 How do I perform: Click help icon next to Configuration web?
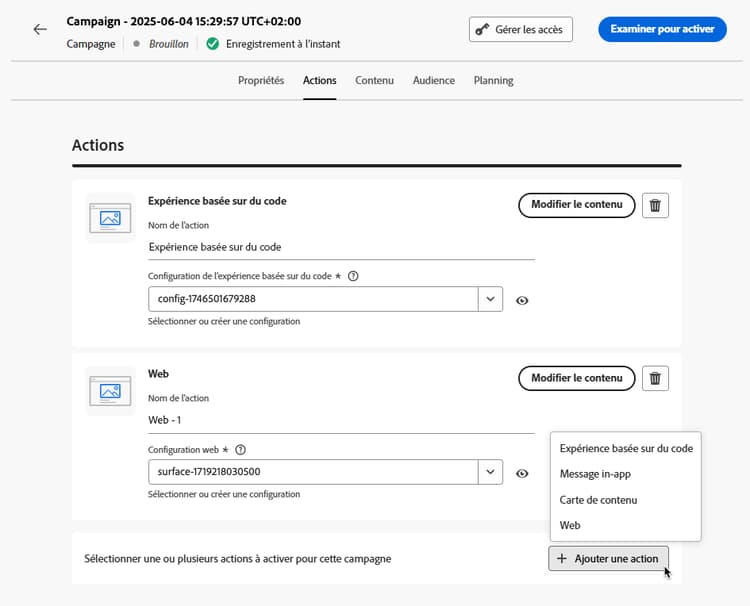click(x=240, y=450)
